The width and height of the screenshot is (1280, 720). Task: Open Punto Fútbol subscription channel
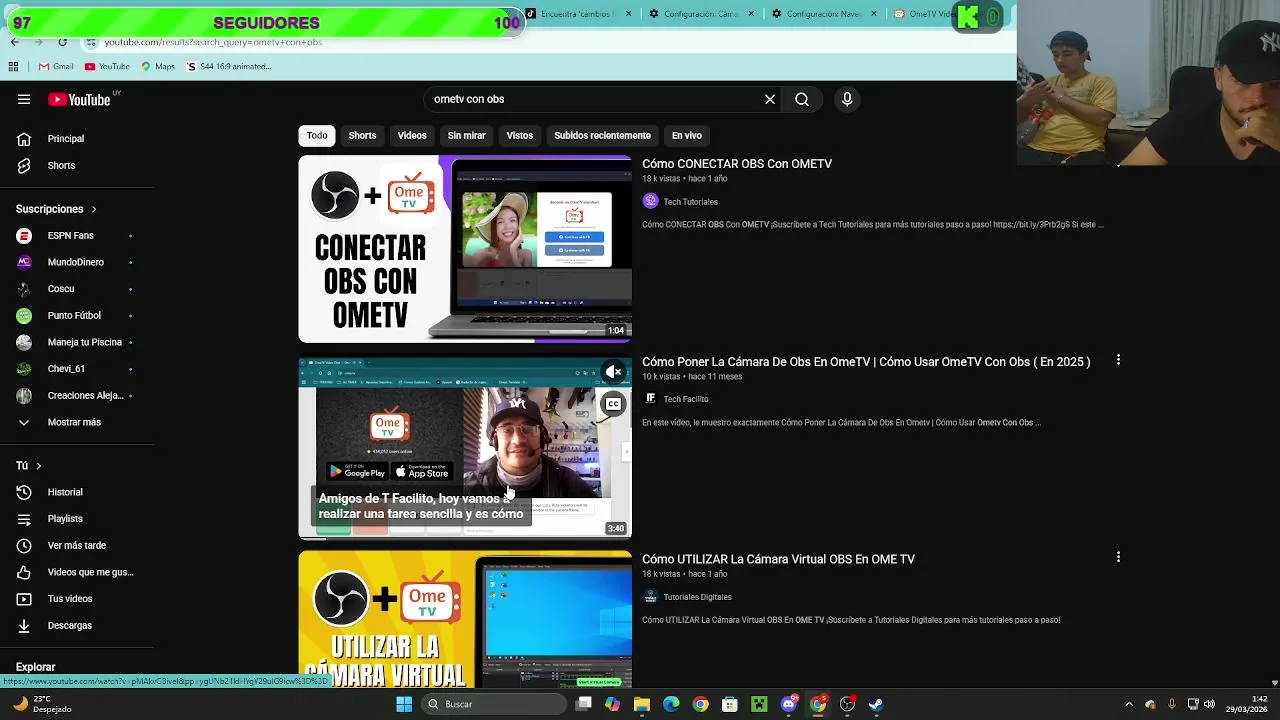click(76, 315)
